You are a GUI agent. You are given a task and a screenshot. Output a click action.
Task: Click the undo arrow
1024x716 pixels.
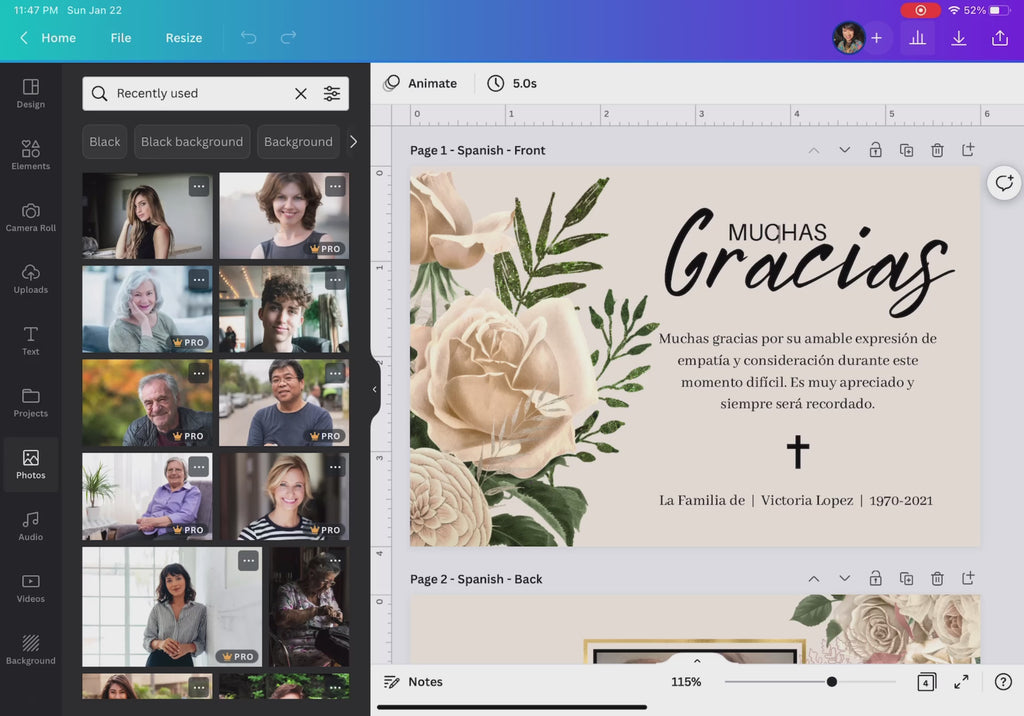click(248, 37)
